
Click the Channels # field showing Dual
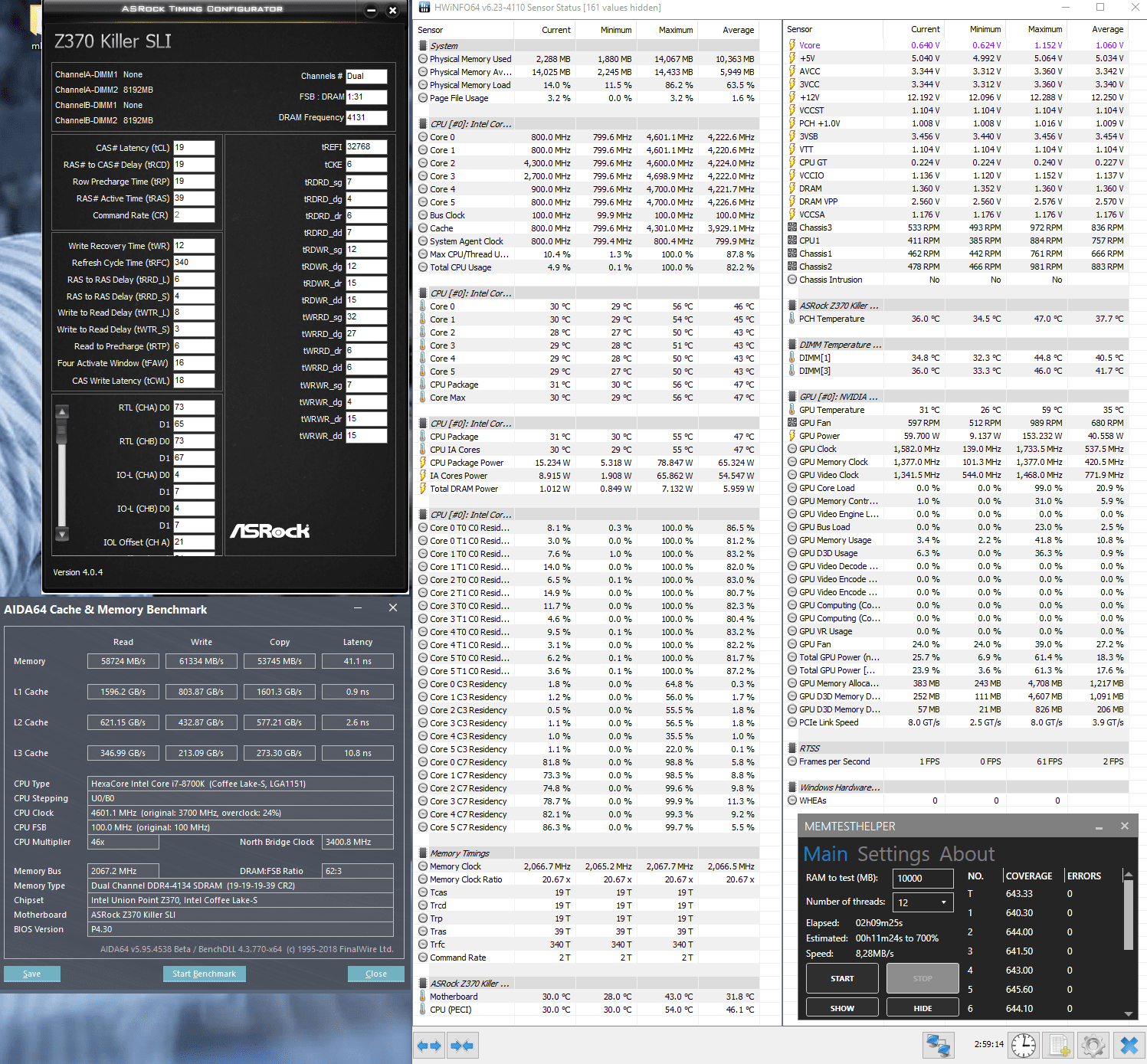click(366, 76)
